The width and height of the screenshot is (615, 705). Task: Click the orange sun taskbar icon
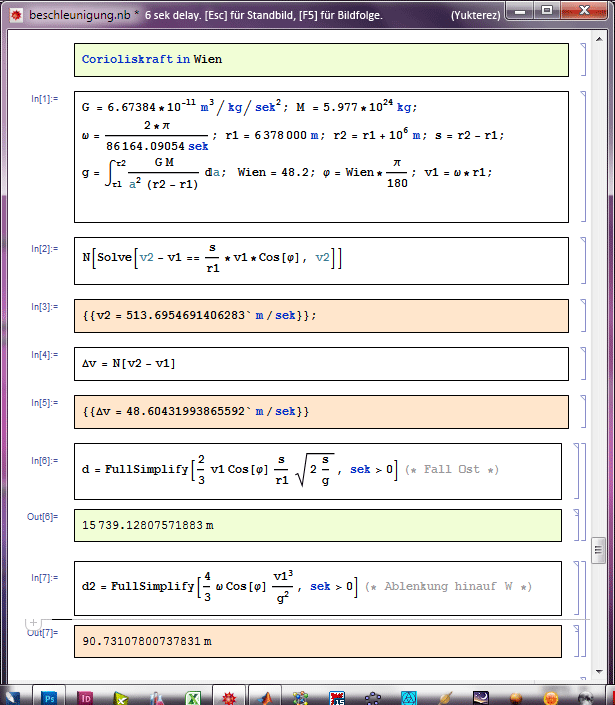[551, 698]
